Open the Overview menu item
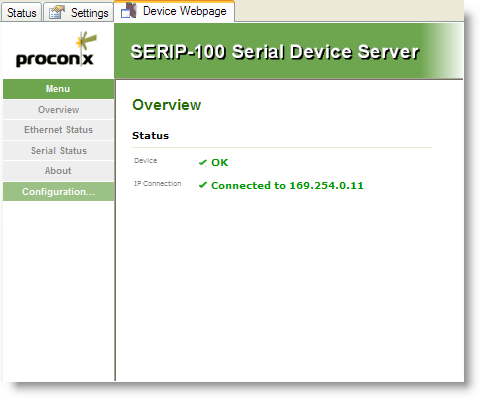This screenshot has height=398, width=480. (x=58, y=110)
